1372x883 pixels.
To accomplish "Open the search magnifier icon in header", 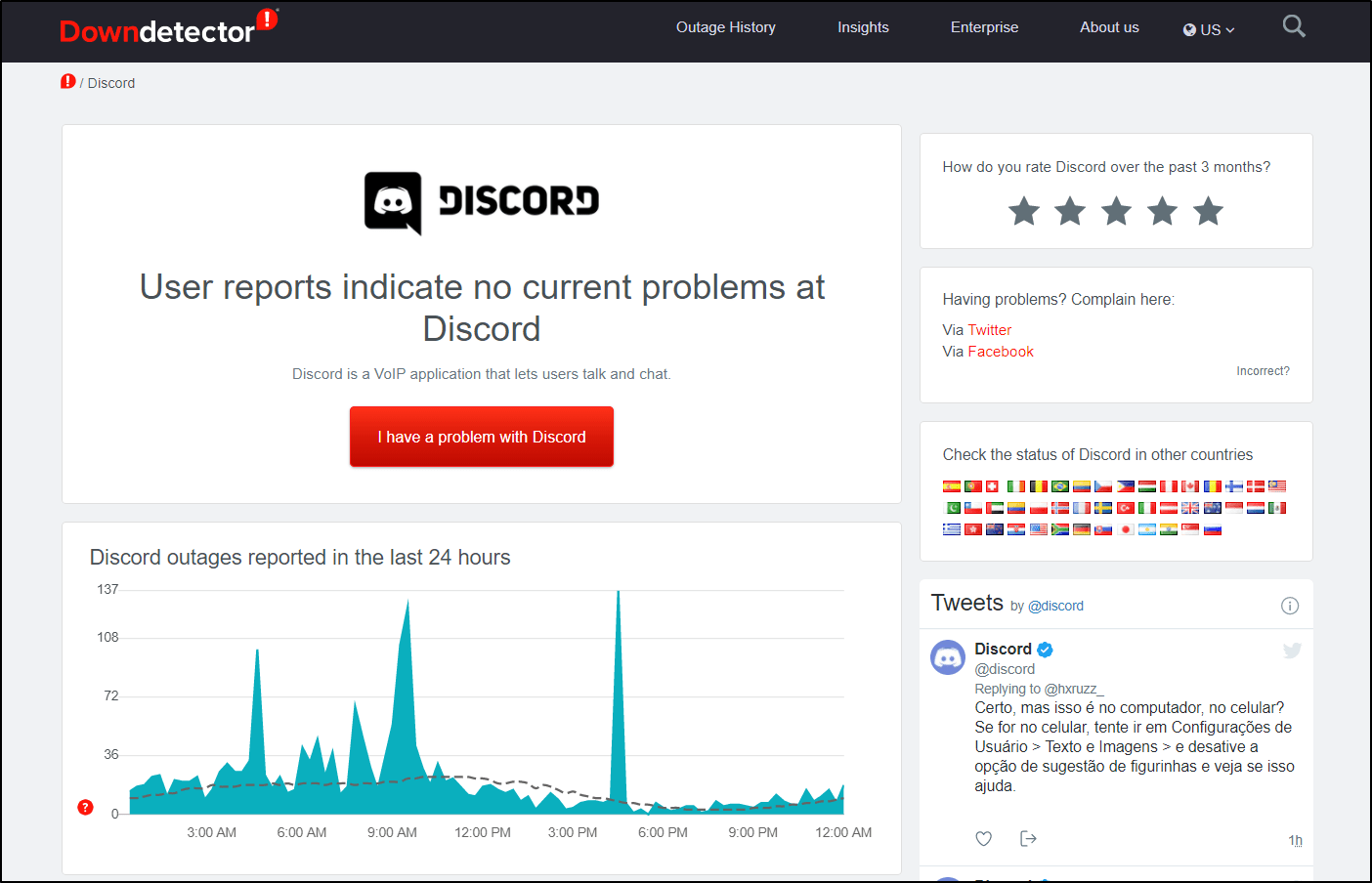I will pyautogui.click(x=1294, y=26).
